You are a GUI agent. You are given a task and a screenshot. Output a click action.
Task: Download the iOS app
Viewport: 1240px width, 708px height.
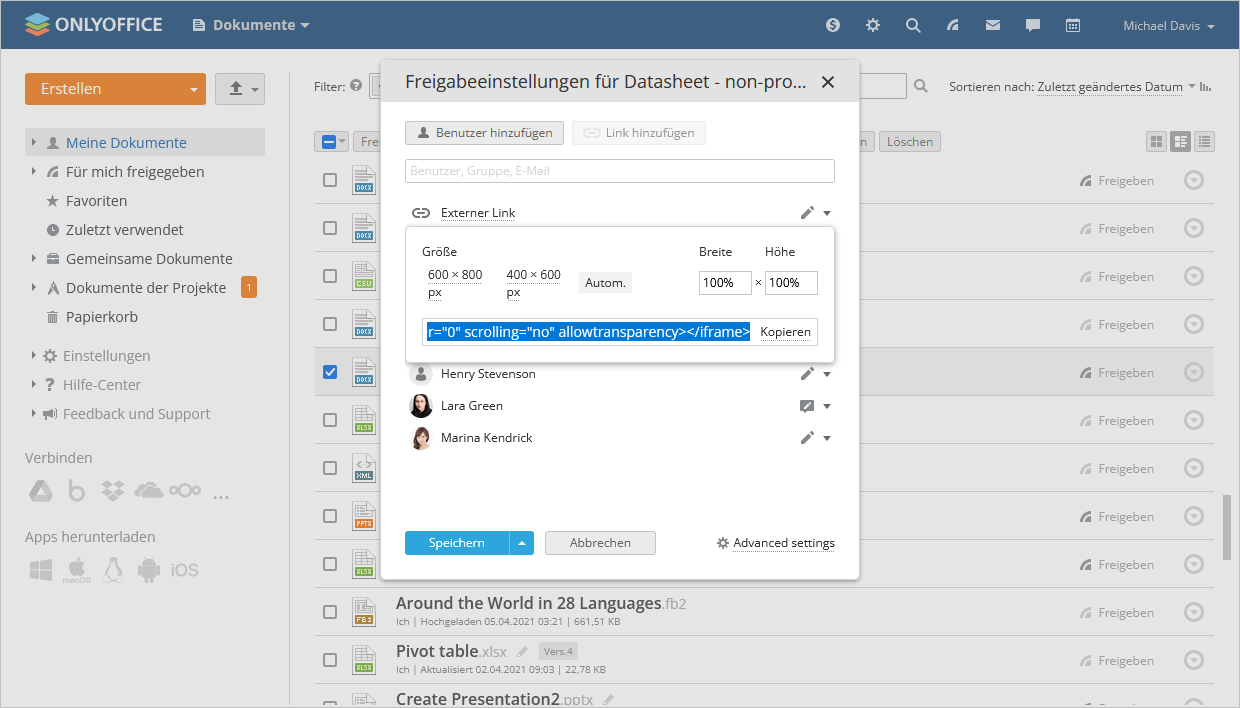coord(185,570)
